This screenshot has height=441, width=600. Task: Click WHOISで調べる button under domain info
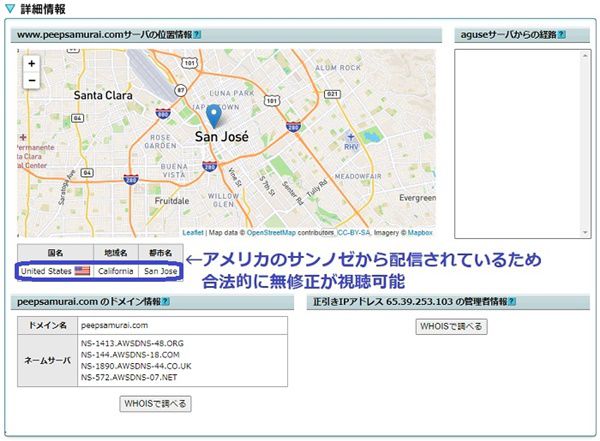coord(155,403)
